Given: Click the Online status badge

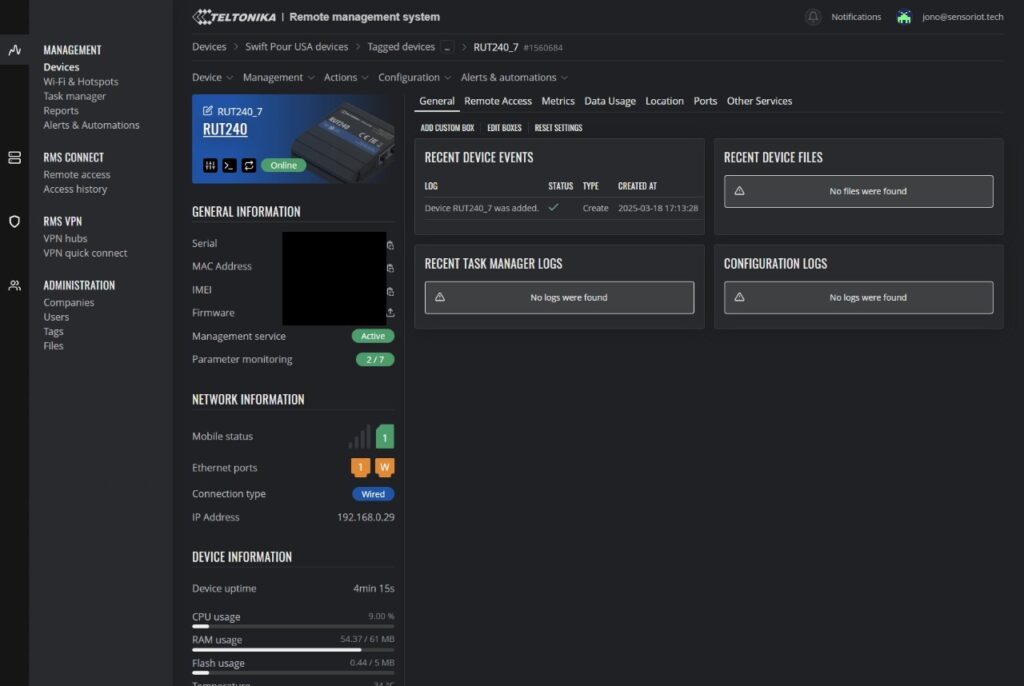Looking at the screenshot, I should (x=283, y=165).
